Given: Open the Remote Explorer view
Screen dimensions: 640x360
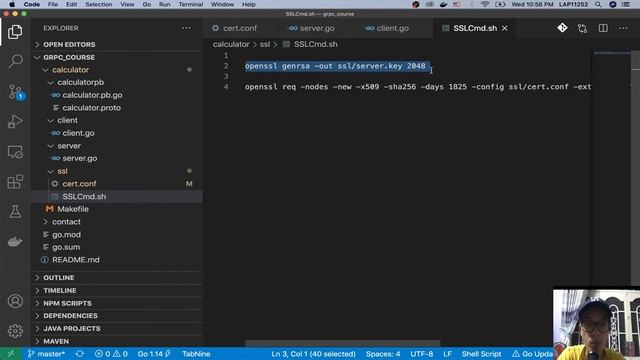Looking at the screenshot, I should point(15,152).
